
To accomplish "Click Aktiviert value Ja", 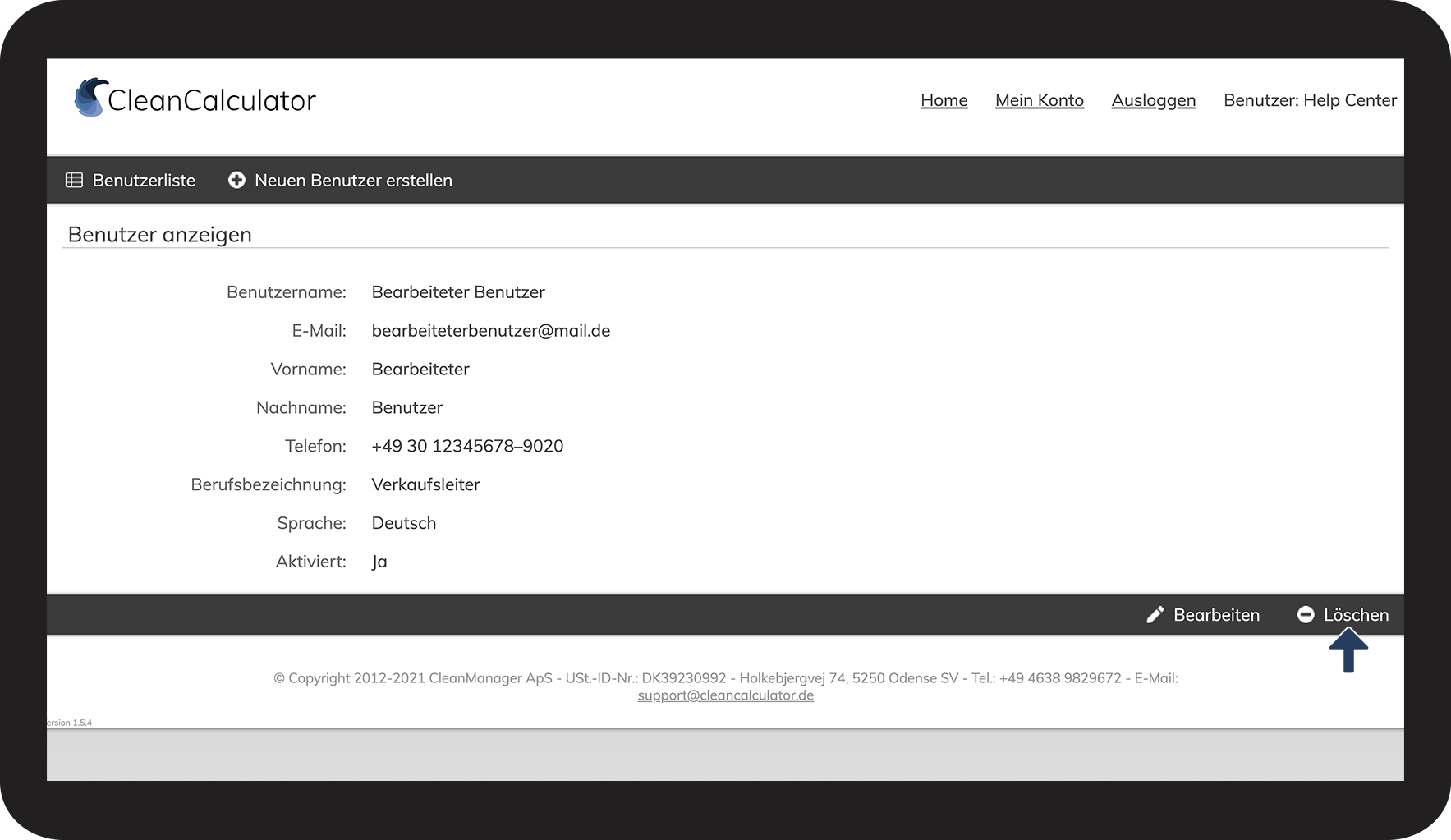I will [379, 562].
